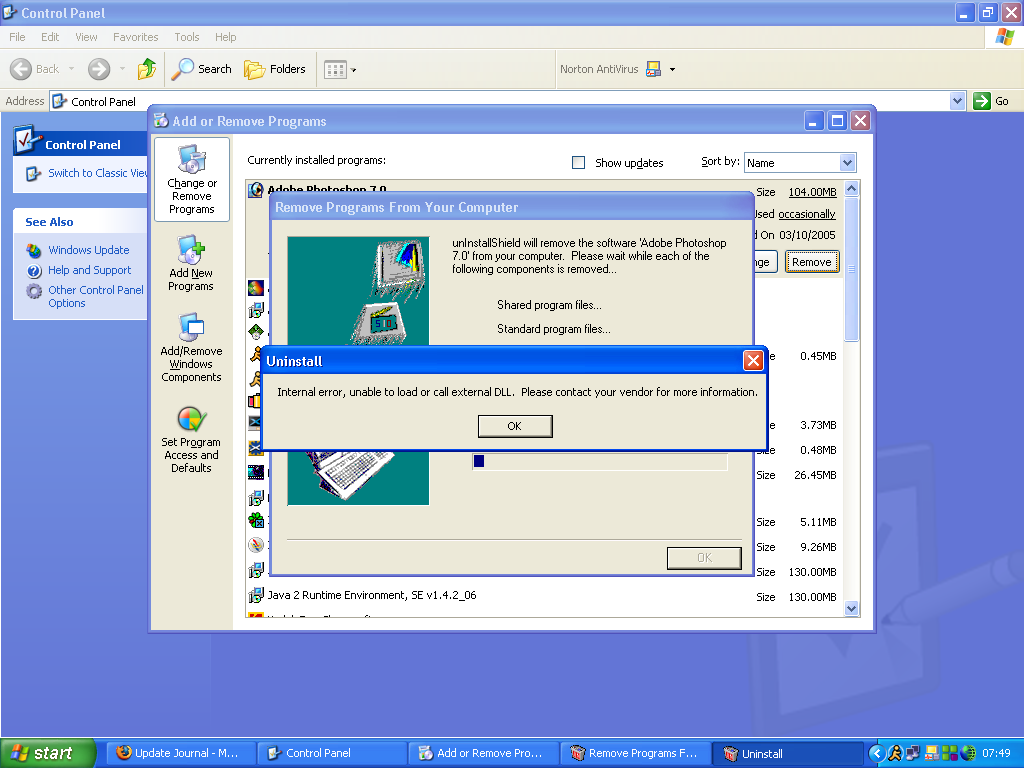
Task: Click Switch to Classic View link
Action: [x=97, y=173]
